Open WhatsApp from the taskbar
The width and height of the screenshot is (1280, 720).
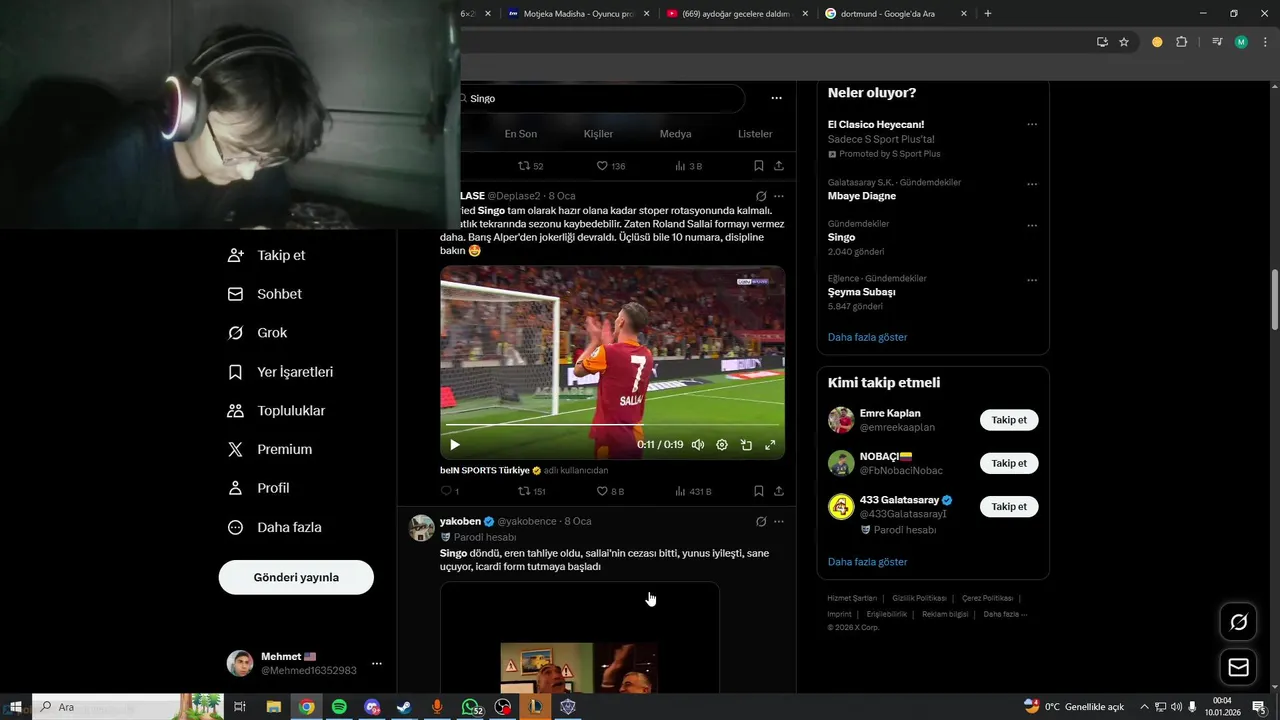(470, 707)
